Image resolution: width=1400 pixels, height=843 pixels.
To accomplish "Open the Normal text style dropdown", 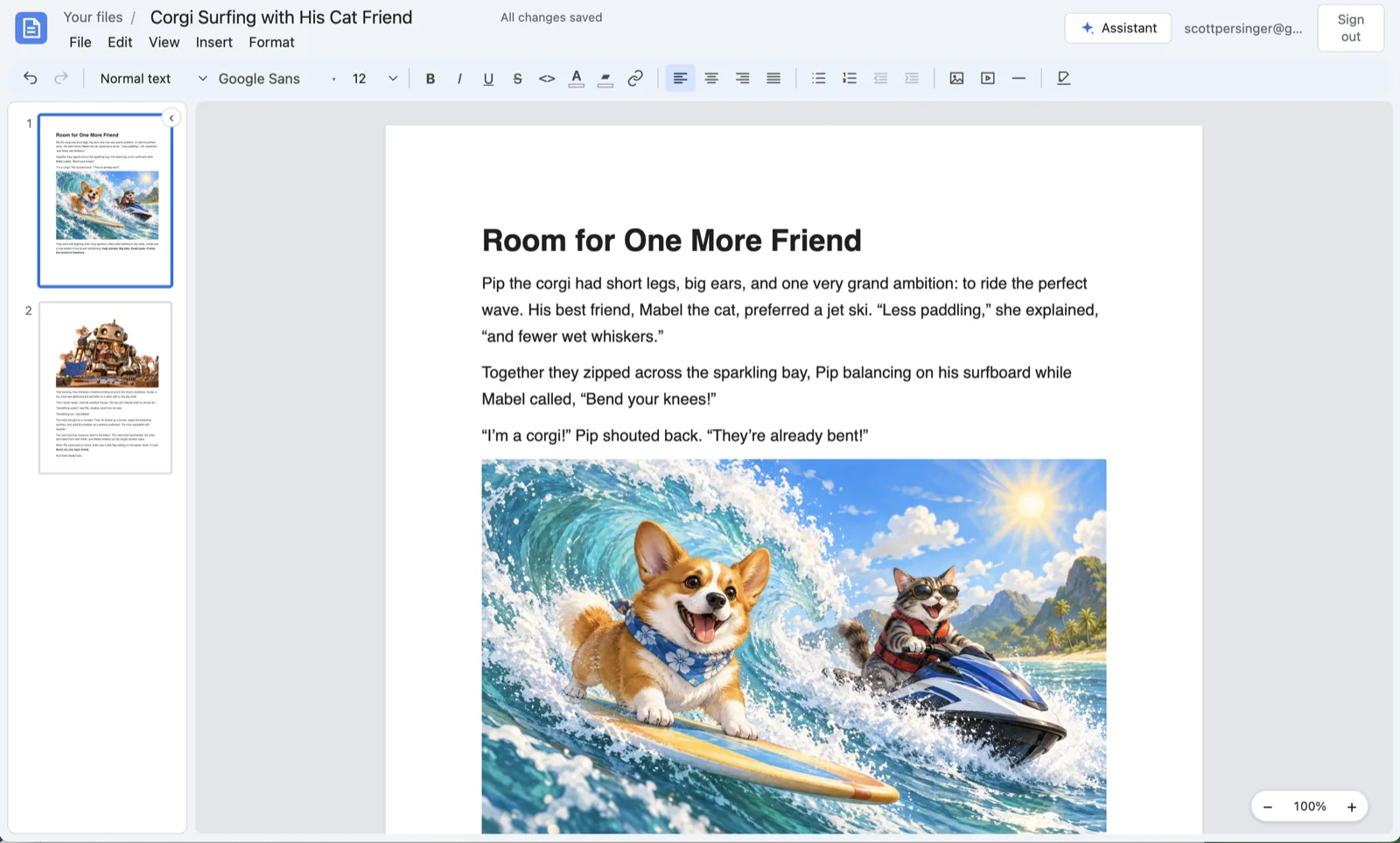I will [x=152, y=78].
